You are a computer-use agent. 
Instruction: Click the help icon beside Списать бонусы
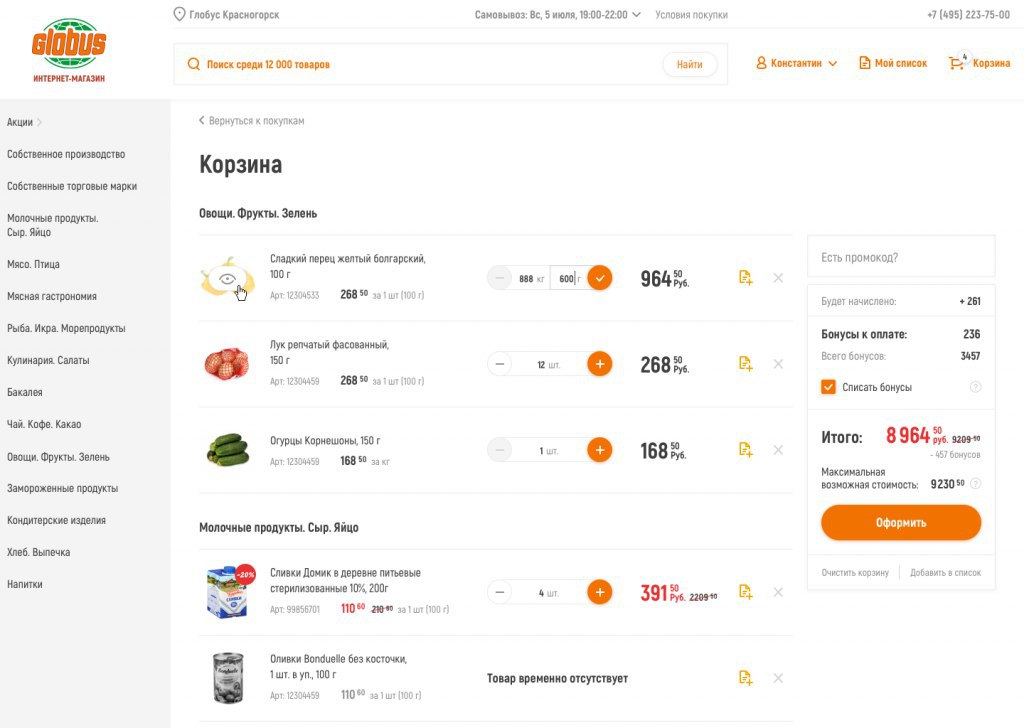pyautogui.click(x=975, y=387)
